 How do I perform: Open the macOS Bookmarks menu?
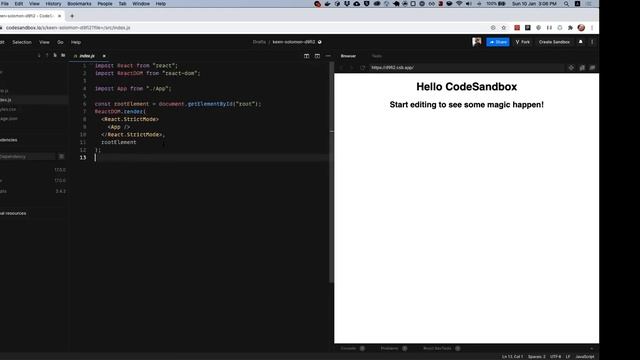coord(79,4)
